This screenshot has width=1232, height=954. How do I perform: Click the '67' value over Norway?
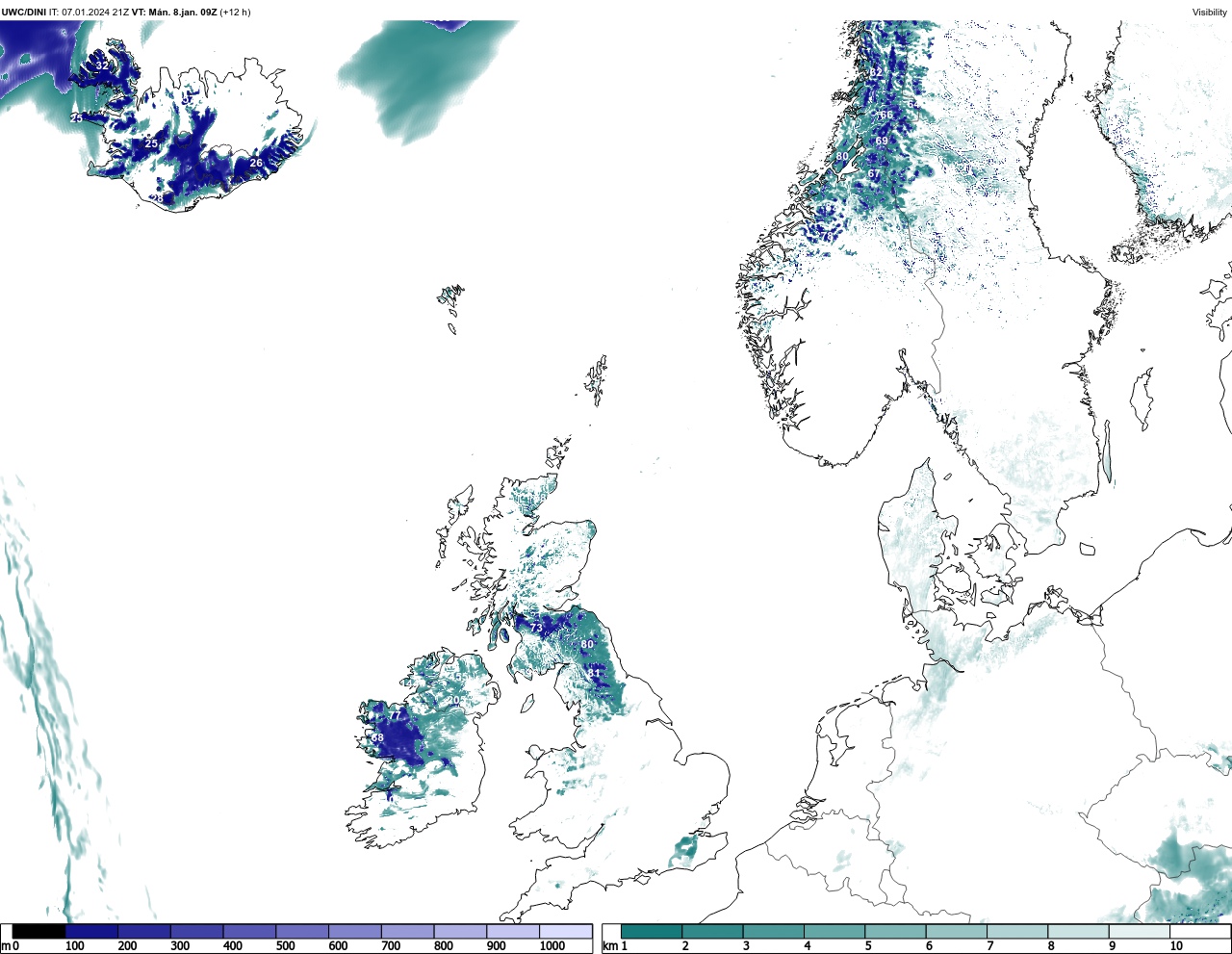pyautogui.click(x=874, y=174)
